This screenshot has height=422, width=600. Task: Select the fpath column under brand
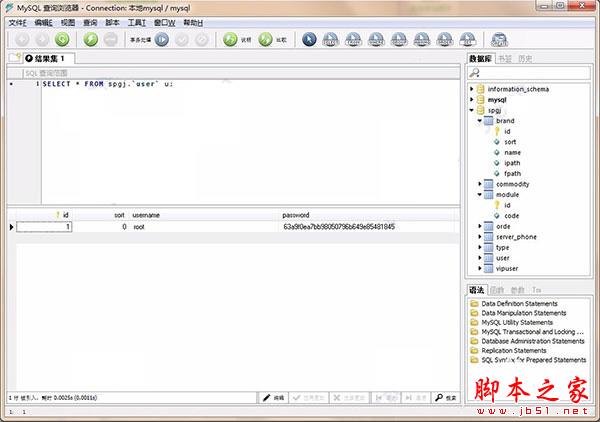point(512,173)
